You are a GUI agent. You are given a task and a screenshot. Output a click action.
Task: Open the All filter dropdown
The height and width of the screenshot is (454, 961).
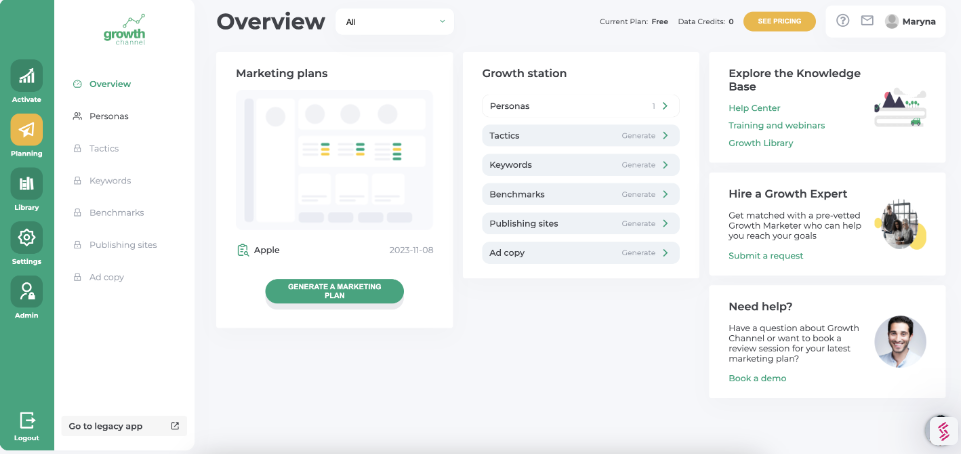coord(395,21)
